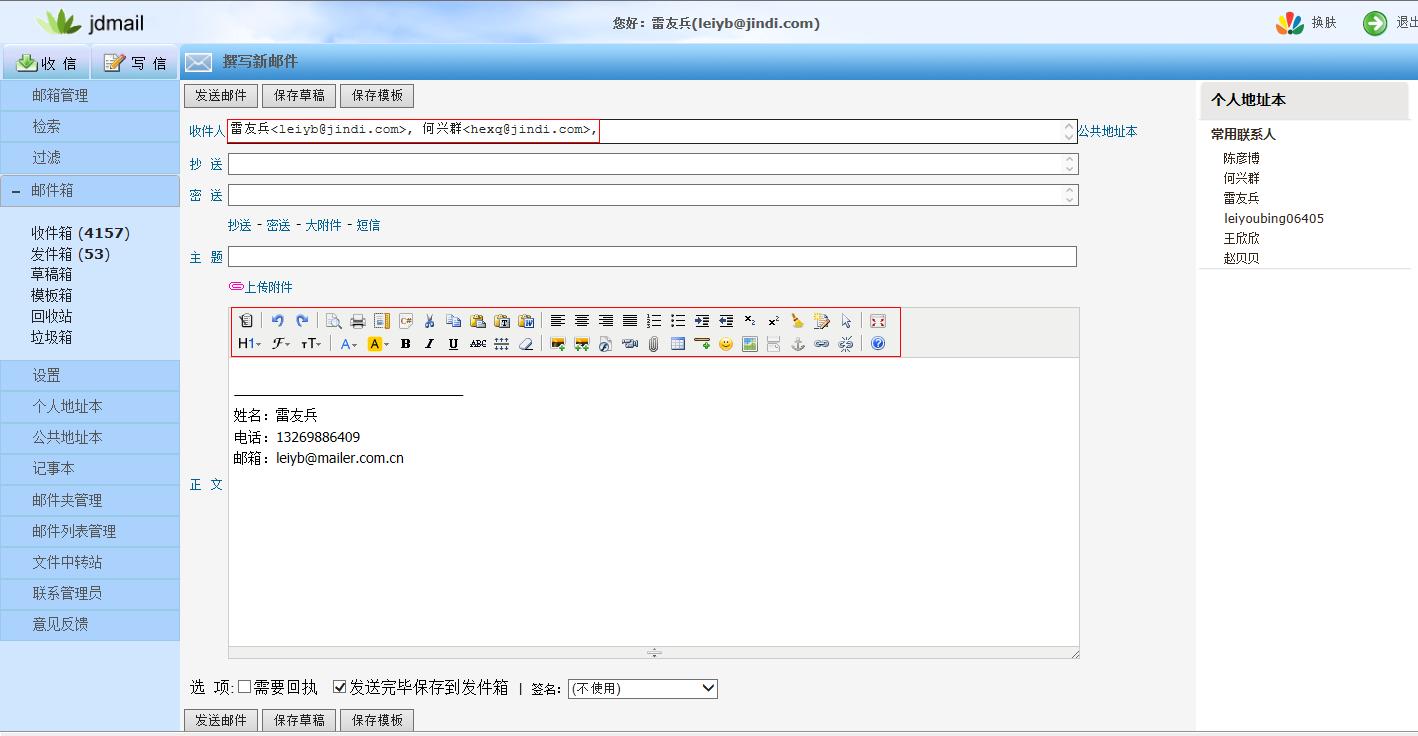The image size is (1418, 736).
Task: Toggle fullscreen editor mode
Action: (x=878, y=321)
